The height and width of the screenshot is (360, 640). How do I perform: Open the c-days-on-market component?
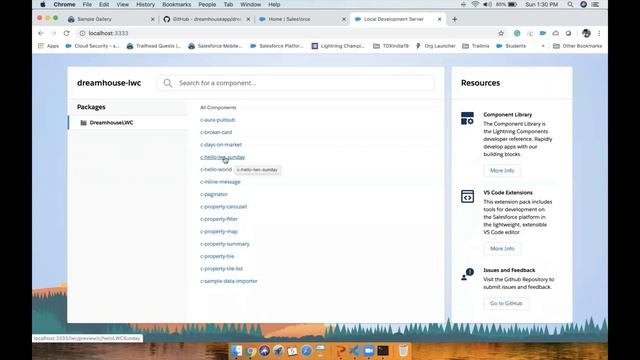(221, 144)
